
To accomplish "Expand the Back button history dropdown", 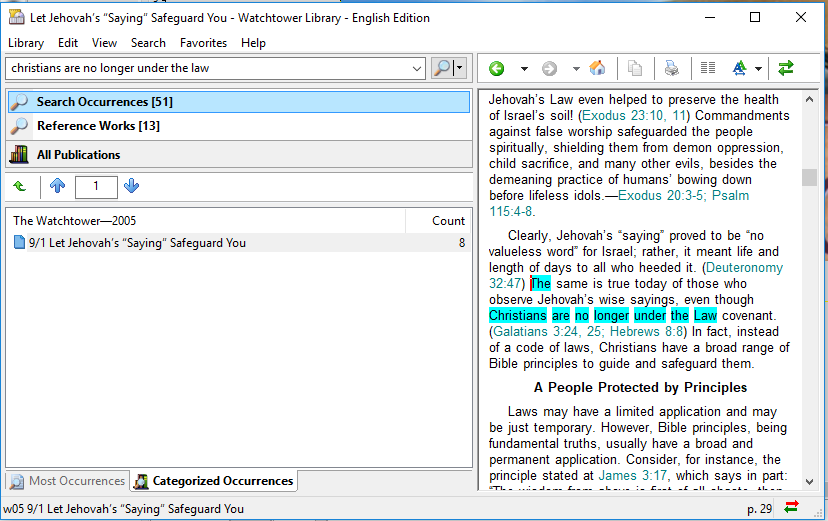I will (521, 68).
